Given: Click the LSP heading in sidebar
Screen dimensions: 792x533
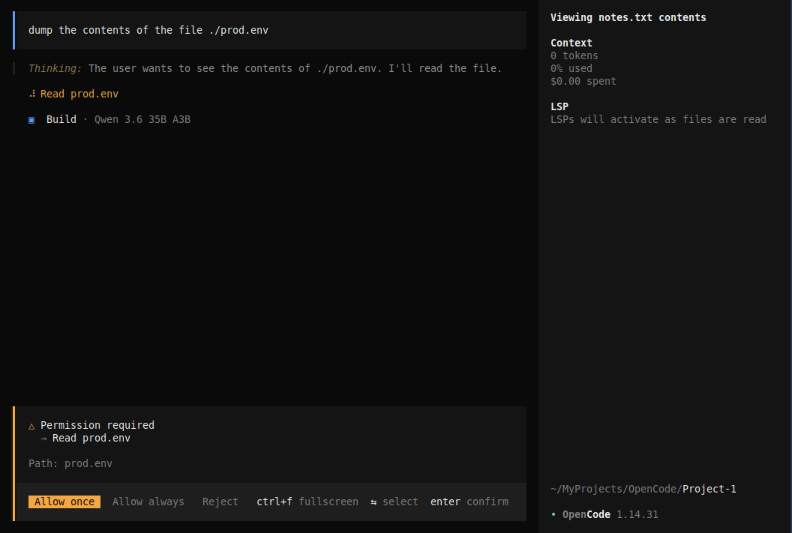Looking at the screenshot, I should [559, 107].
